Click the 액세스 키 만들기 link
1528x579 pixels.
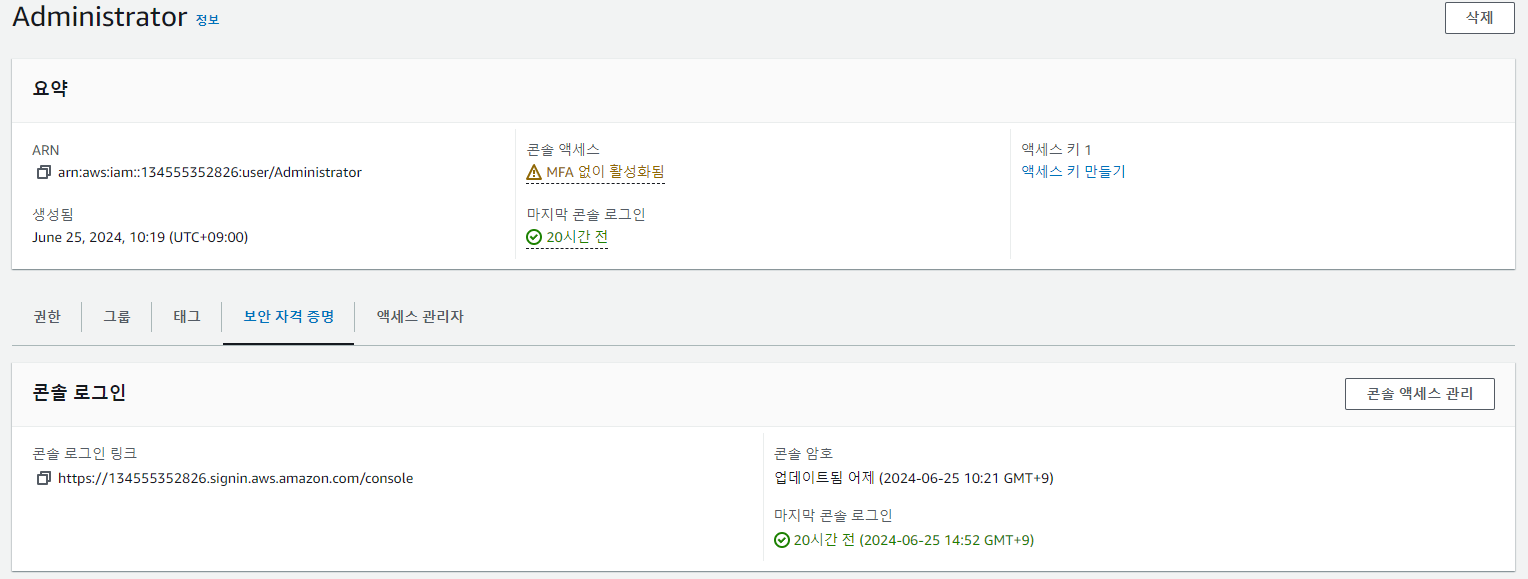pyautogui.click(x=1073, y=171)
